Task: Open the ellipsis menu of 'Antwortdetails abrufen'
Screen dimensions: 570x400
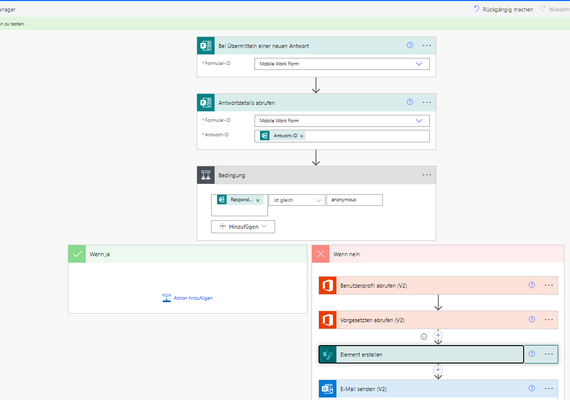Action: pyautogui.click(x=427, y=103)
